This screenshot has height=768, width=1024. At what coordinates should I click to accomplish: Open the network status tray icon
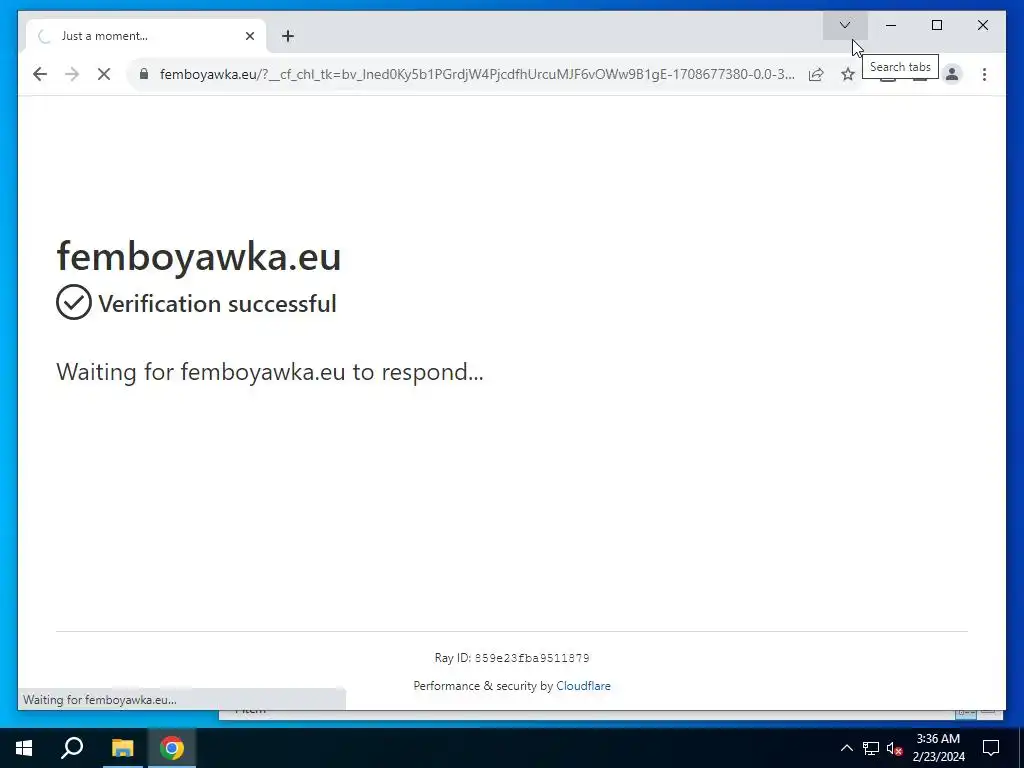(x=871, y=748)
